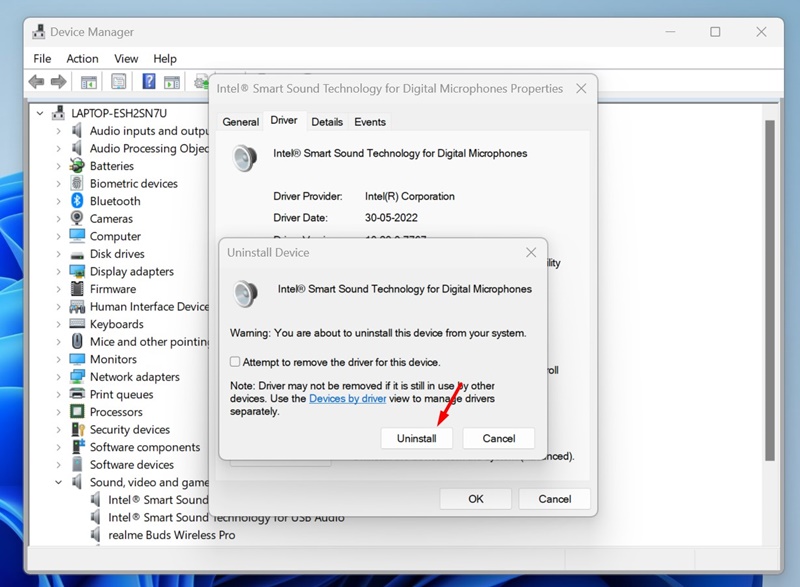Open the File menu
This screenshot has width=800, height=587.
click(x=42, y=59)
